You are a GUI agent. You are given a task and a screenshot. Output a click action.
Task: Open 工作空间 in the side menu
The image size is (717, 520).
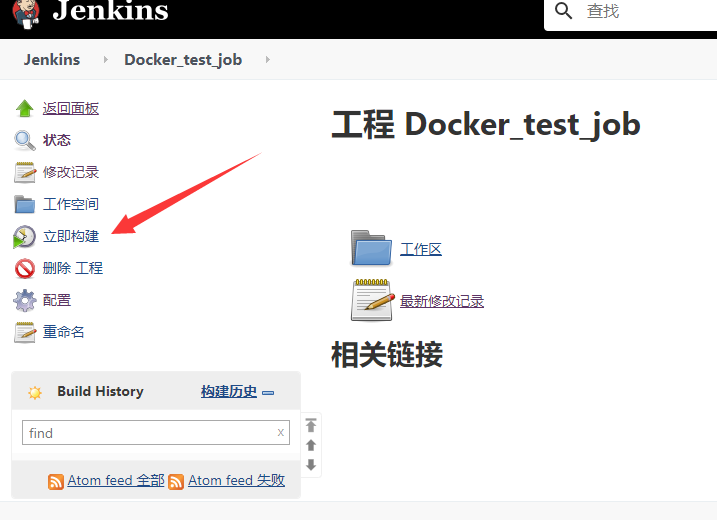pyautogui.click(x=71, y=204)
